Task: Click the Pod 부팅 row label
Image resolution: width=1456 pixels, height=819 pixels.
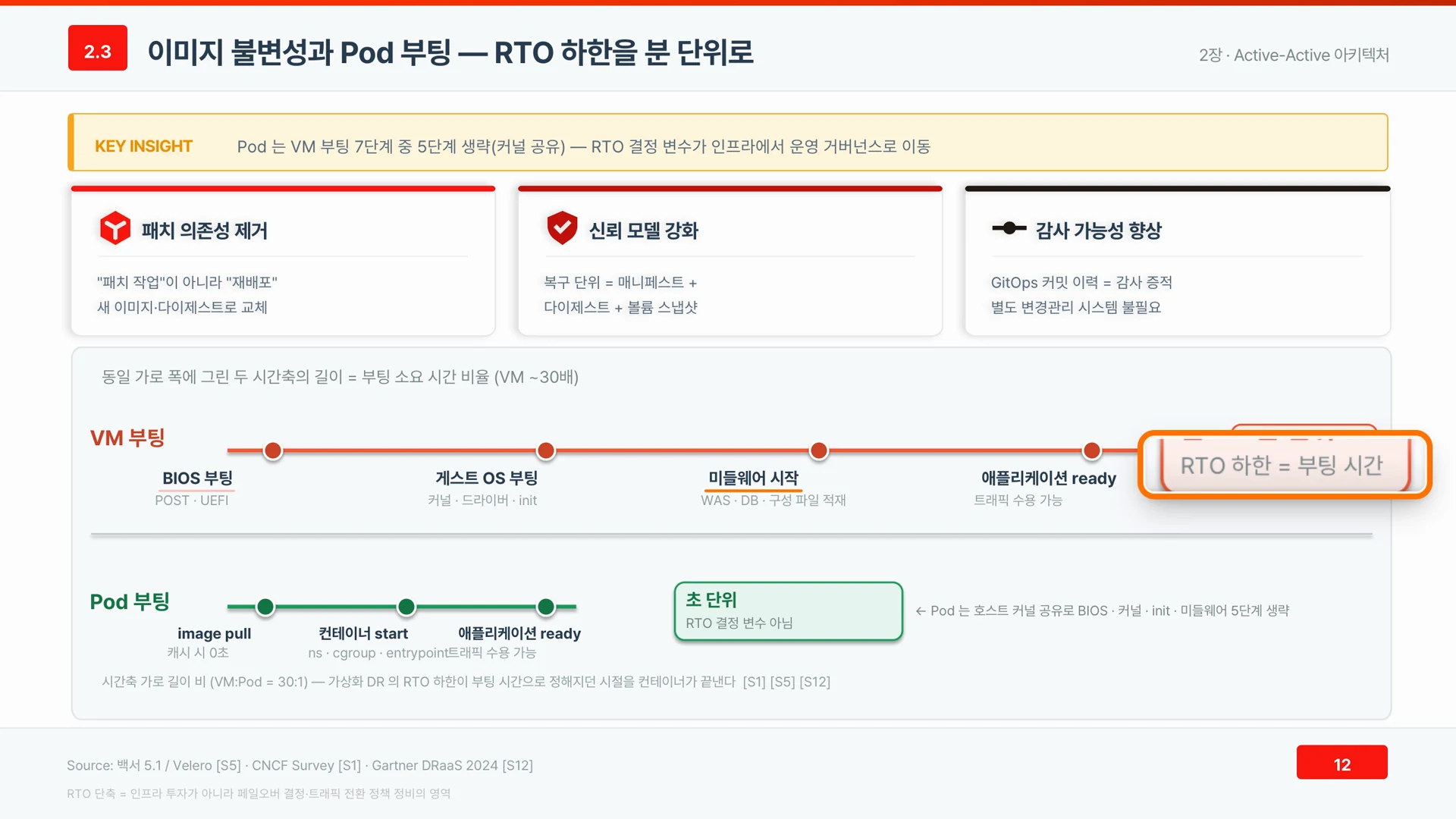Action: pyautogui.click(x=130, y=601)
